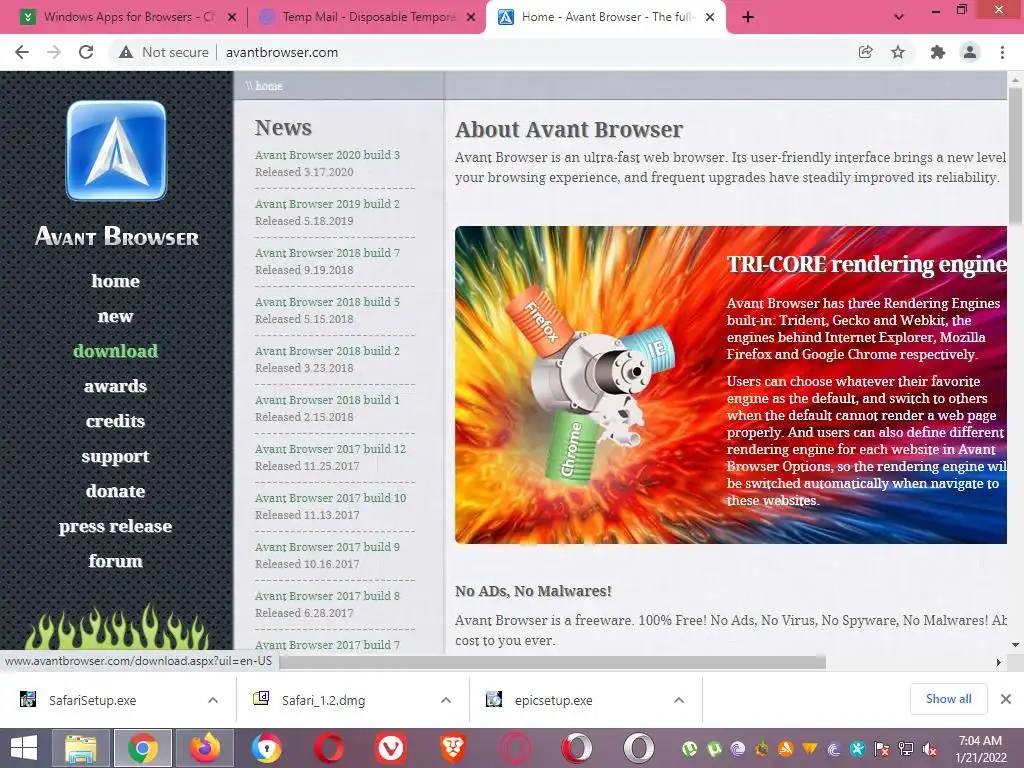1024x768 pixels.
Task: Open the support sidebar link
Action: 116,456
